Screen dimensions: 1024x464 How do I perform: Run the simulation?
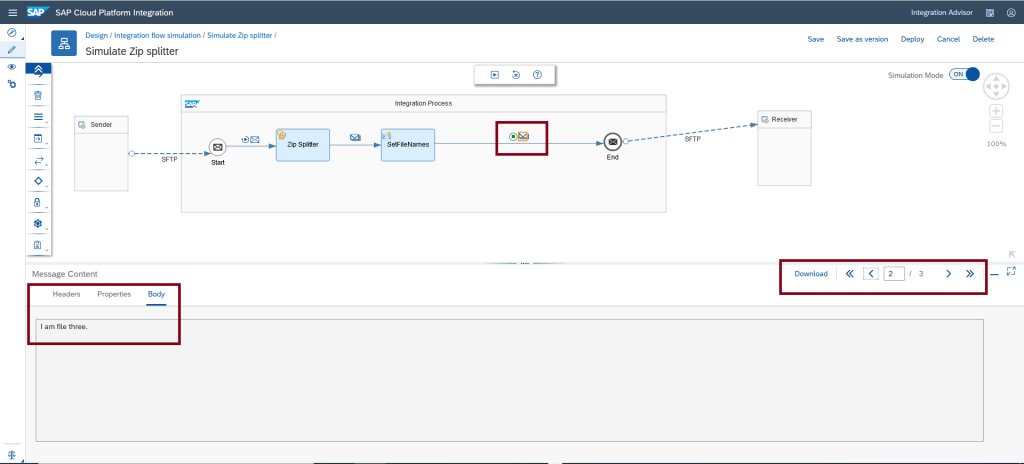[495, 75]
